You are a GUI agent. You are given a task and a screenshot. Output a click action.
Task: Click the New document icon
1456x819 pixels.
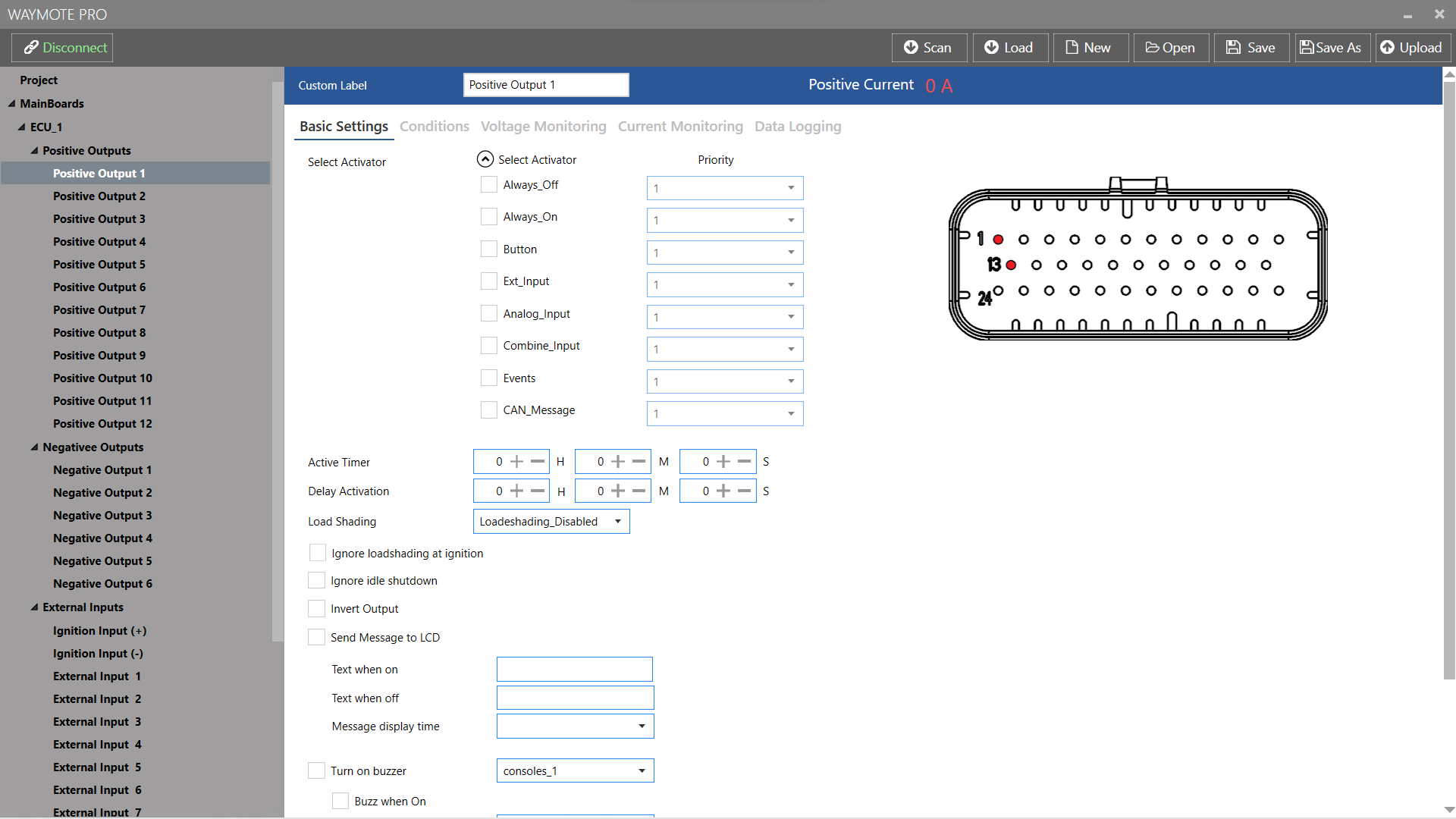[1072, 48]
